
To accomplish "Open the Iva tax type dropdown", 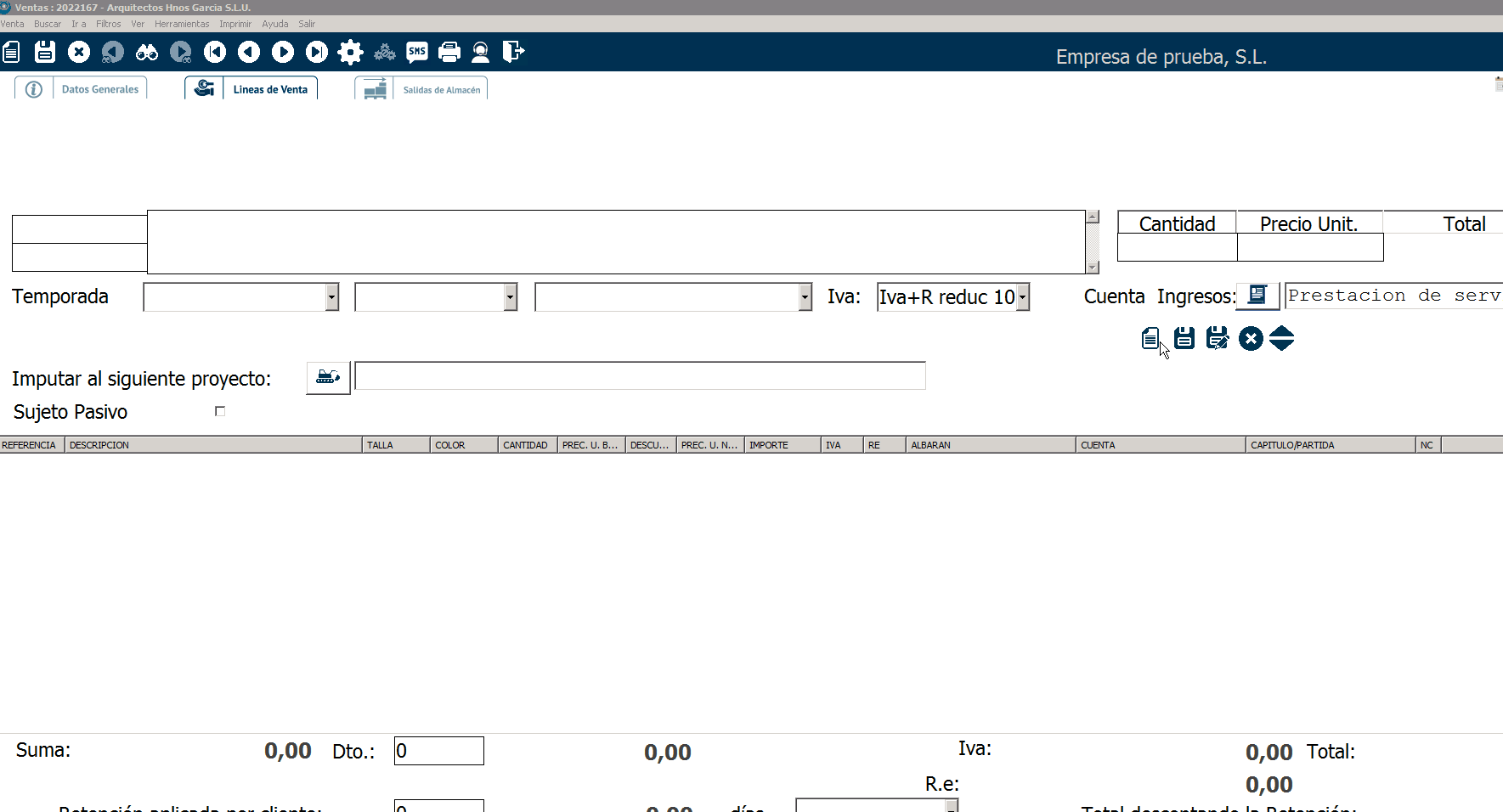I will coord(1023,297).
